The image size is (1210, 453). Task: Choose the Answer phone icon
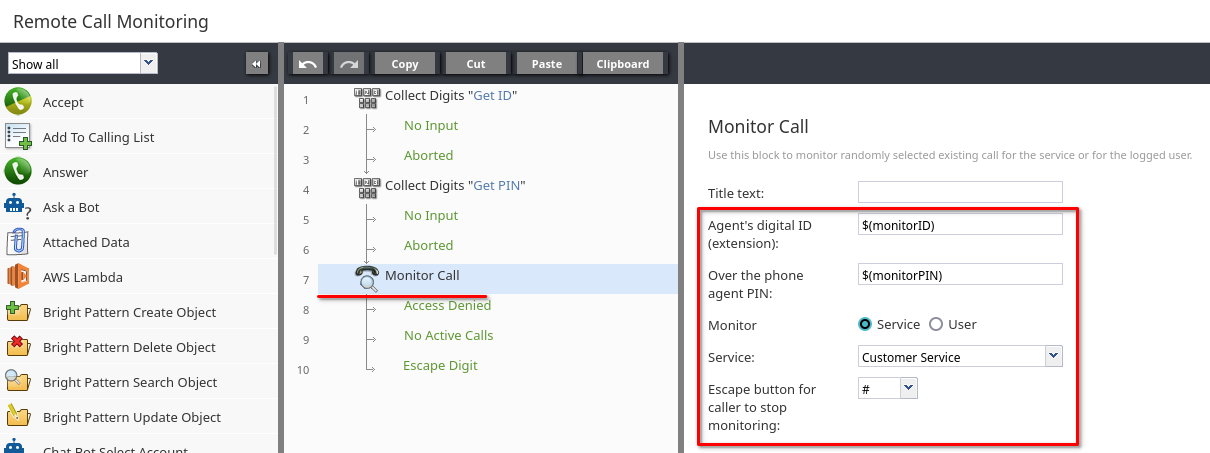tap(18, 172)
